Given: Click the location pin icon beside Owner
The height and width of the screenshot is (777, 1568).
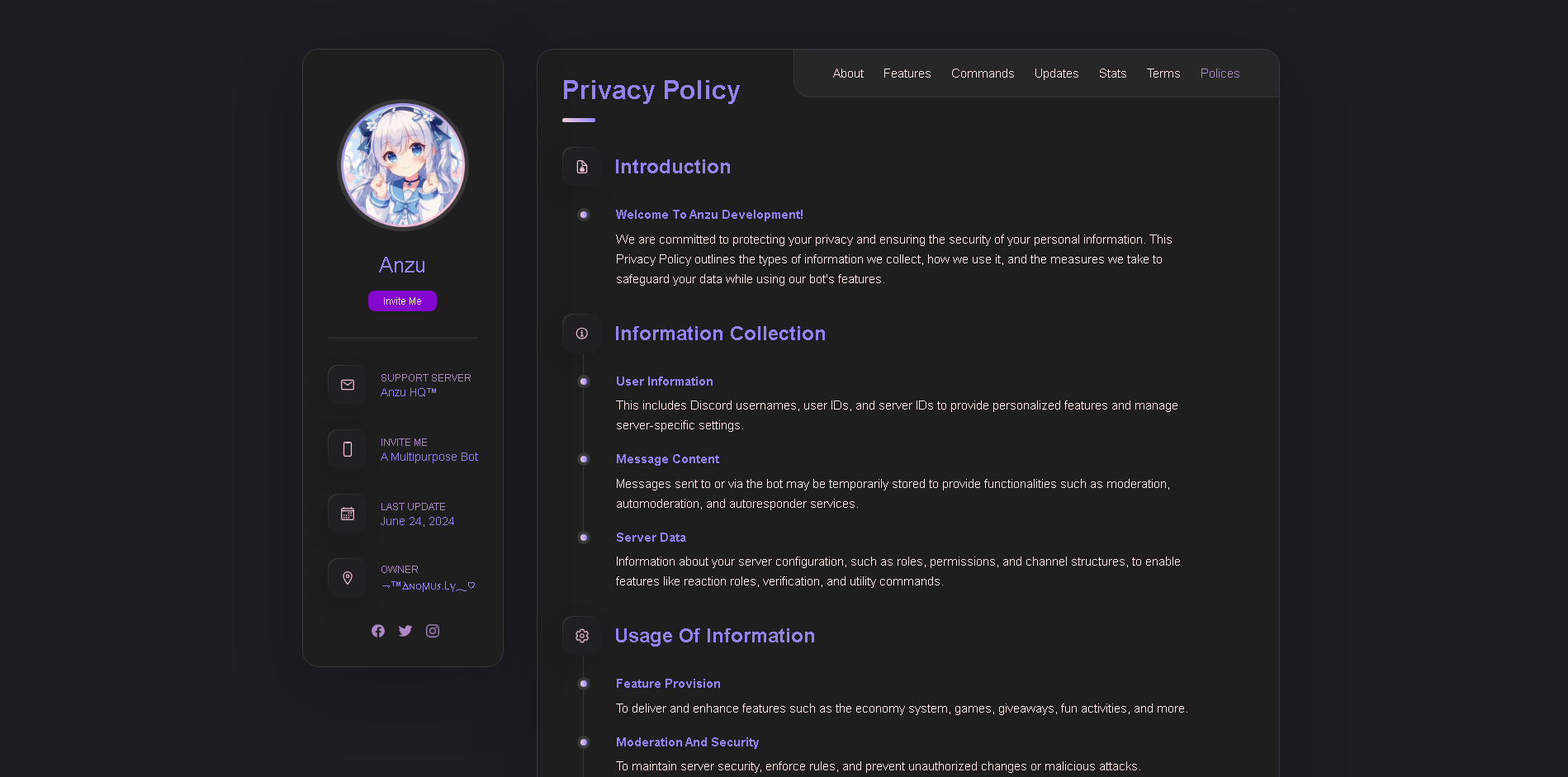Looking at the screenshot, I should click(x=347, y=577).
